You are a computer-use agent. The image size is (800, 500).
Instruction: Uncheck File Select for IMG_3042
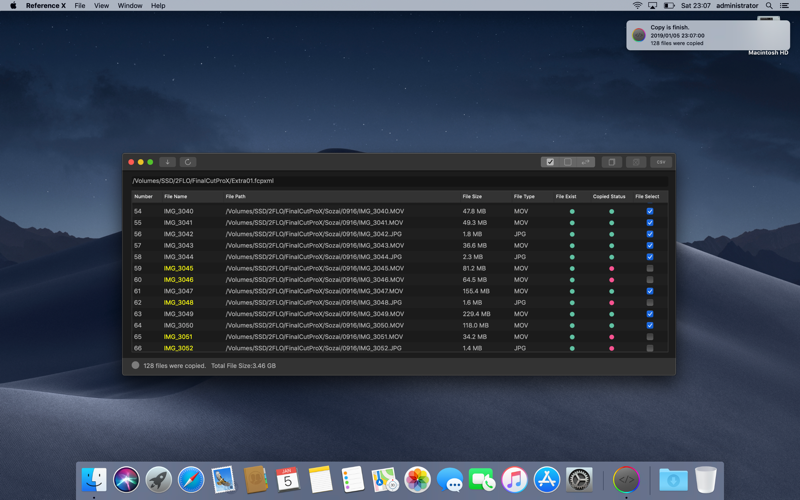tap(649, 234)
